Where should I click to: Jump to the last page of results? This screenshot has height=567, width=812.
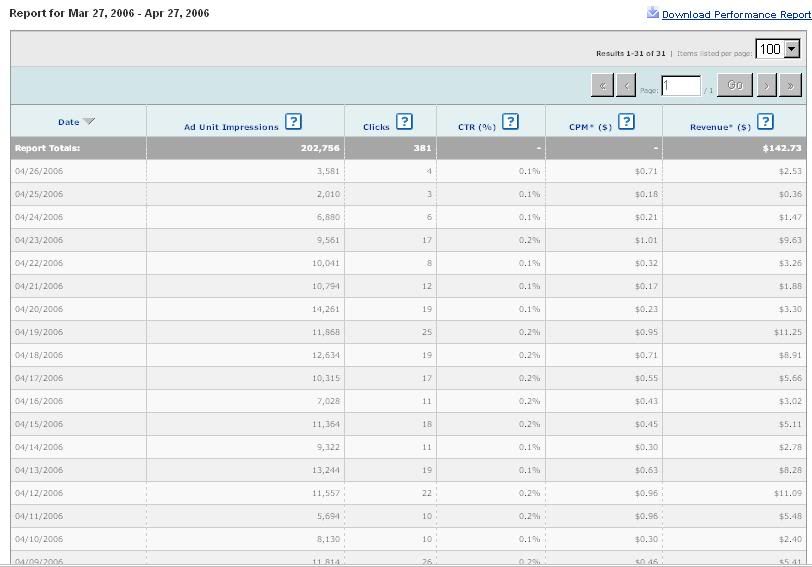[791, 86]
